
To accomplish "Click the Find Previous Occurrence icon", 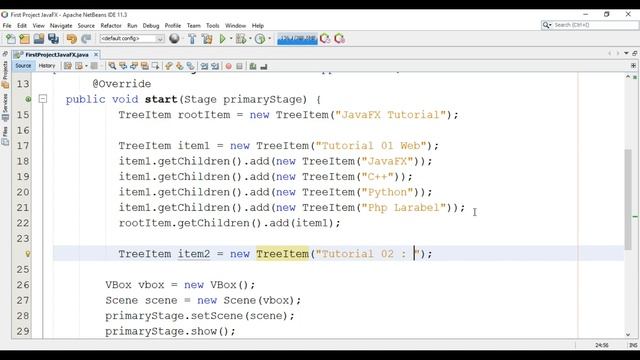I will (x=123, y=66).
